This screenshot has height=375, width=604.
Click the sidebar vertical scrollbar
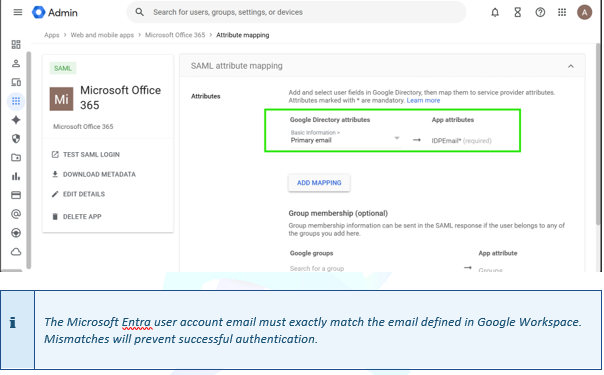[x=29, y=160]
